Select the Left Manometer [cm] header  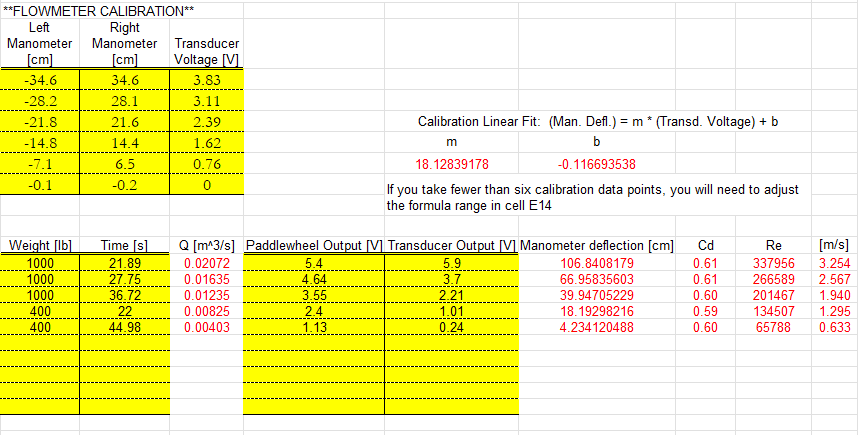pyautogui.click(x=39, y=44)
